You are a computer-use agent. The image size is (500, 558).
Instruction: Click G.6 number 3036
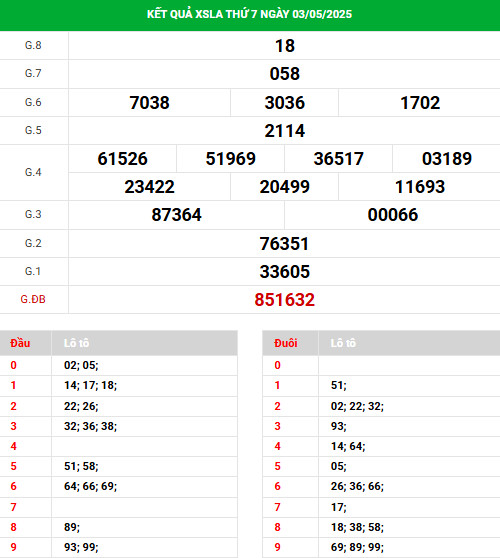[x=285, y=103]
